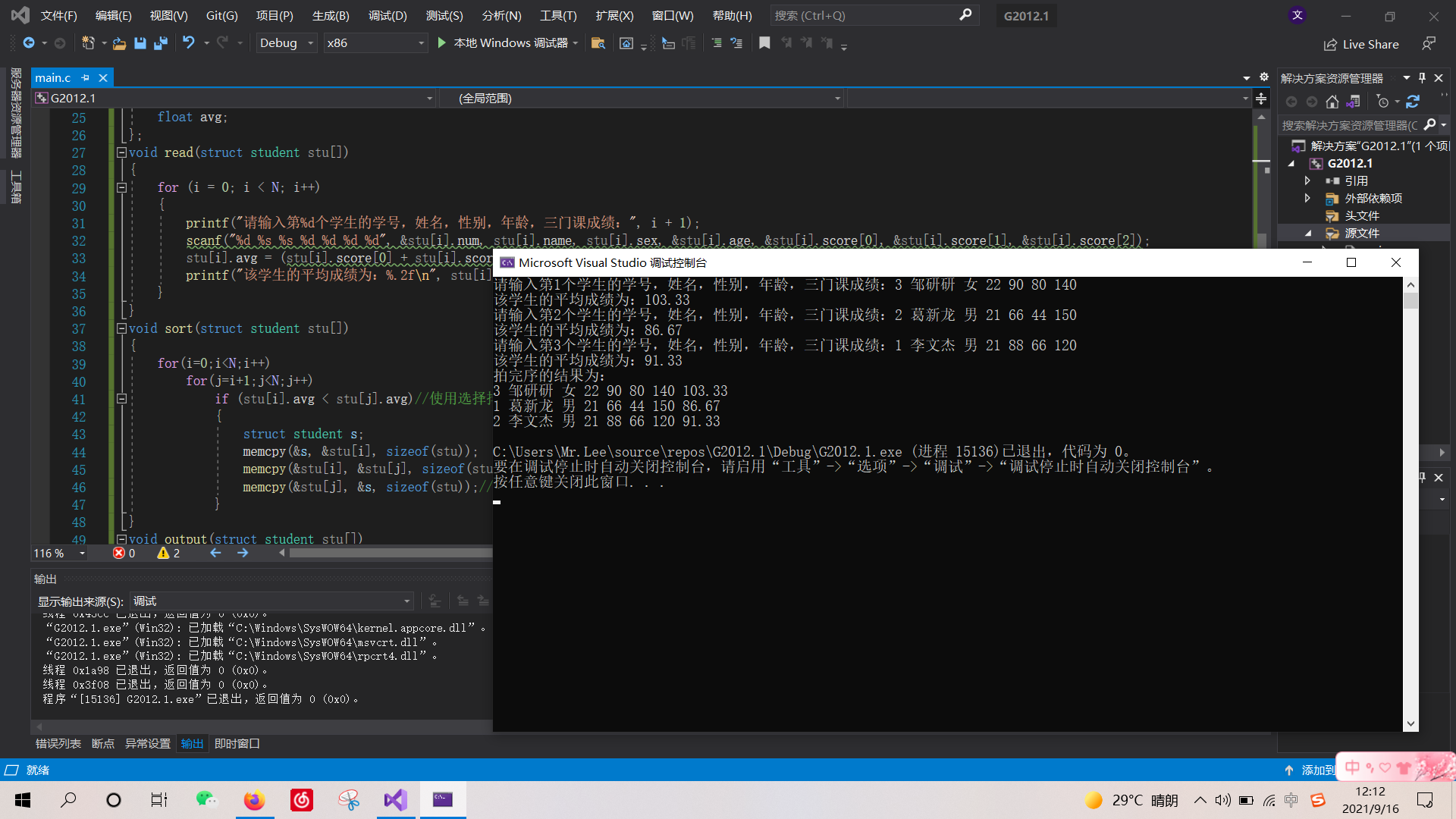The width and height of the screenshot is (1456, 819).
Task: Open the Debug configuration dropdown
Action: (310, 43)
